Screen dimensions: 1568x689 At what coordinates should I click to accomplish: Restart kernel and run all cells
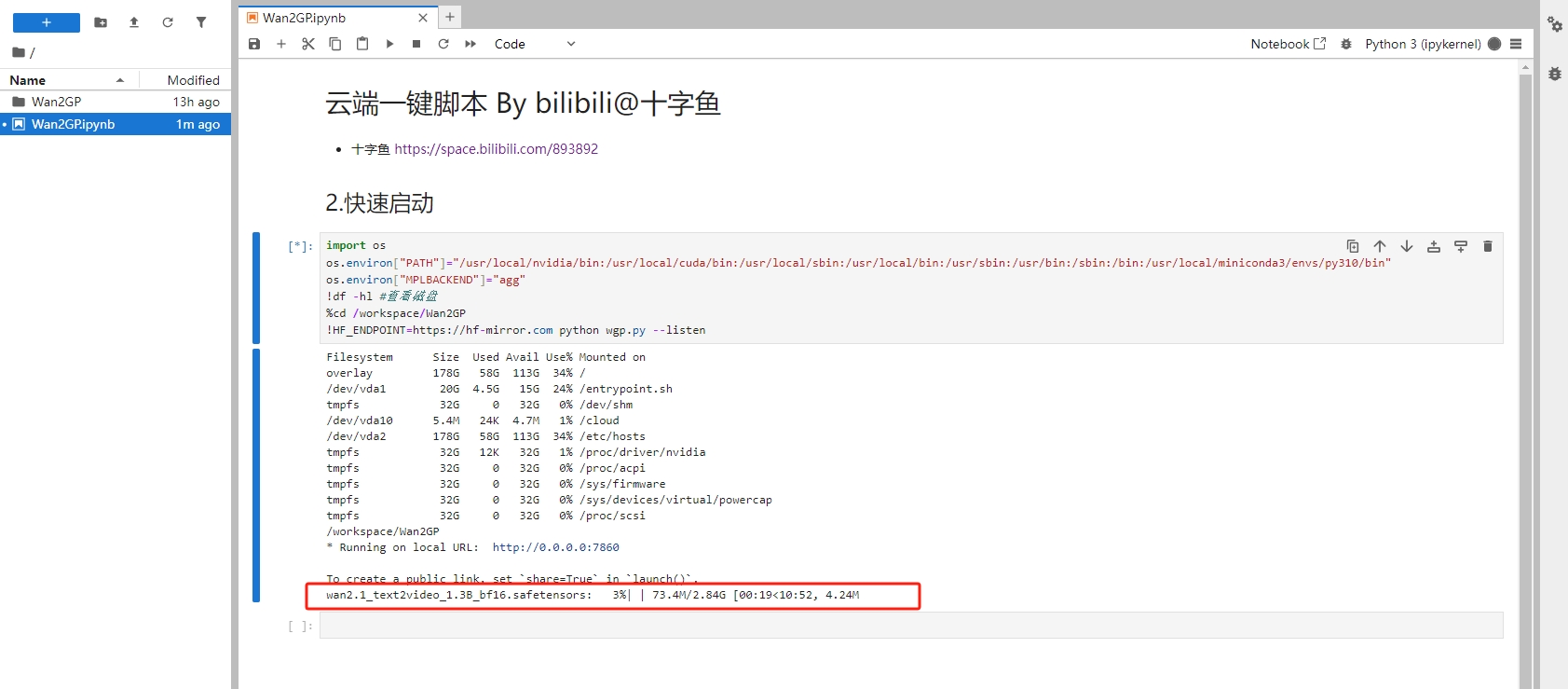tap(470, 44)
